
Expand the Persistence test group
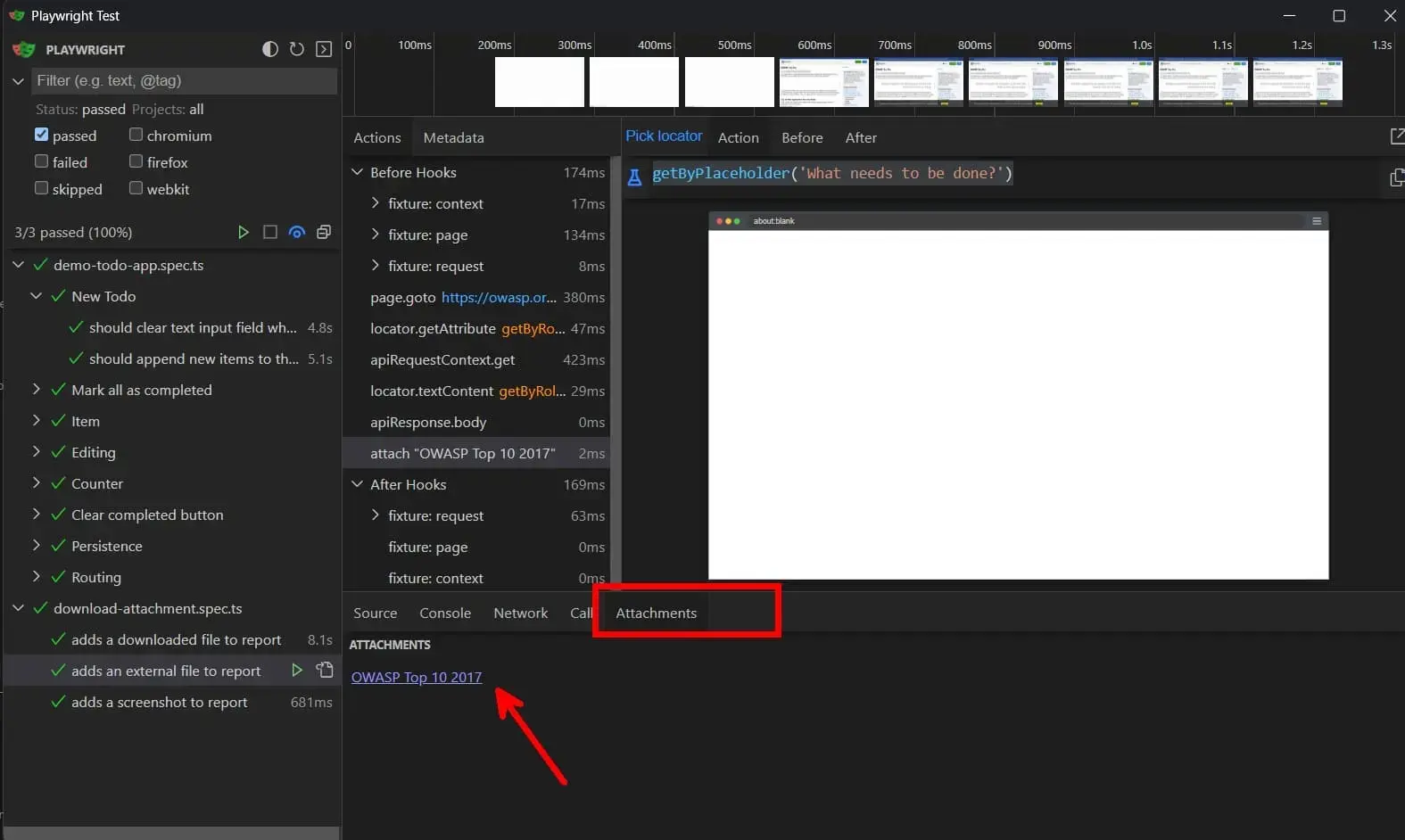[x=36, y=546]
